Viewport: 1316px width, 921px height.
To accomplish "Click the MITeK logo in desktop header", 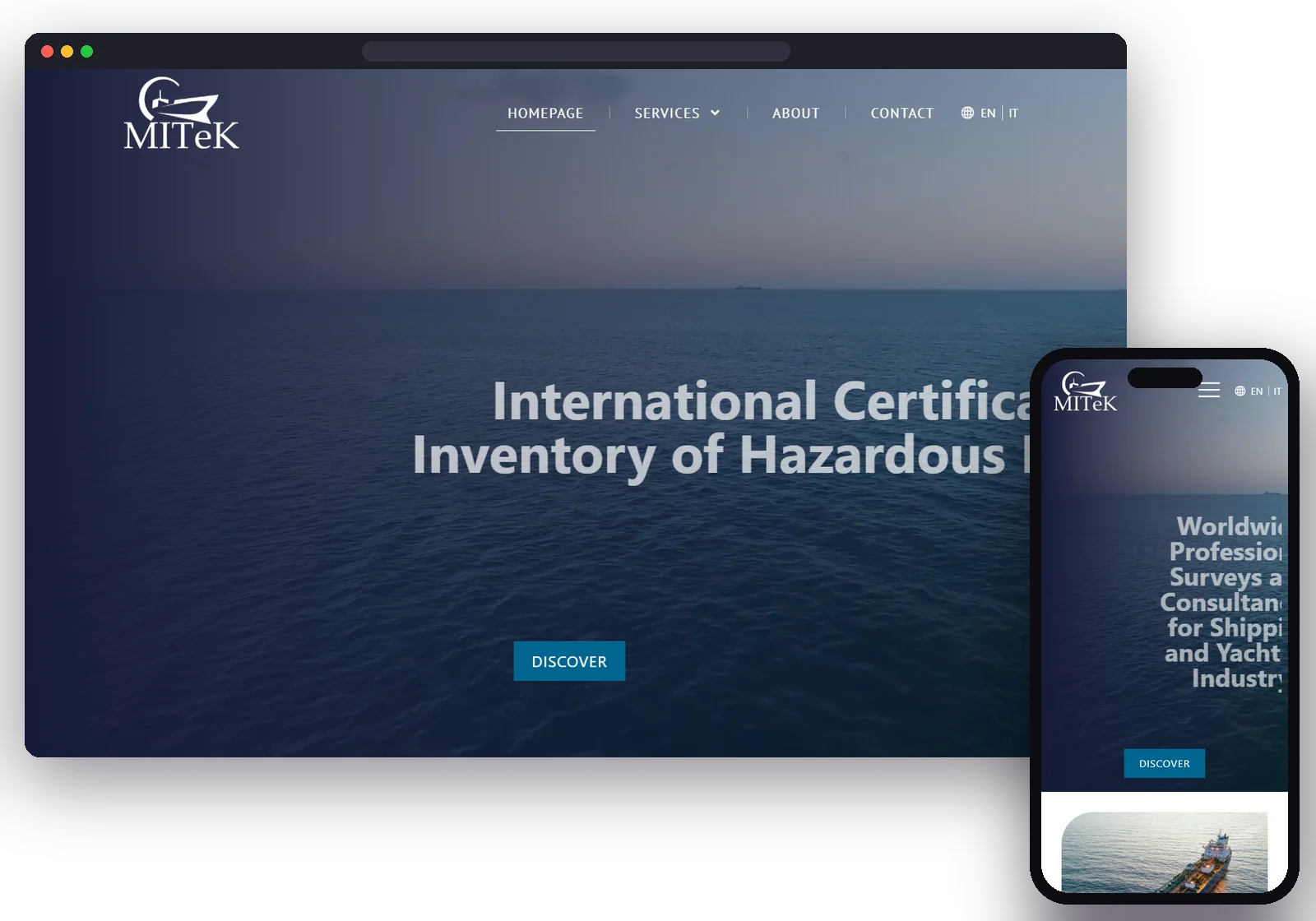I will (x=181, y=114).
